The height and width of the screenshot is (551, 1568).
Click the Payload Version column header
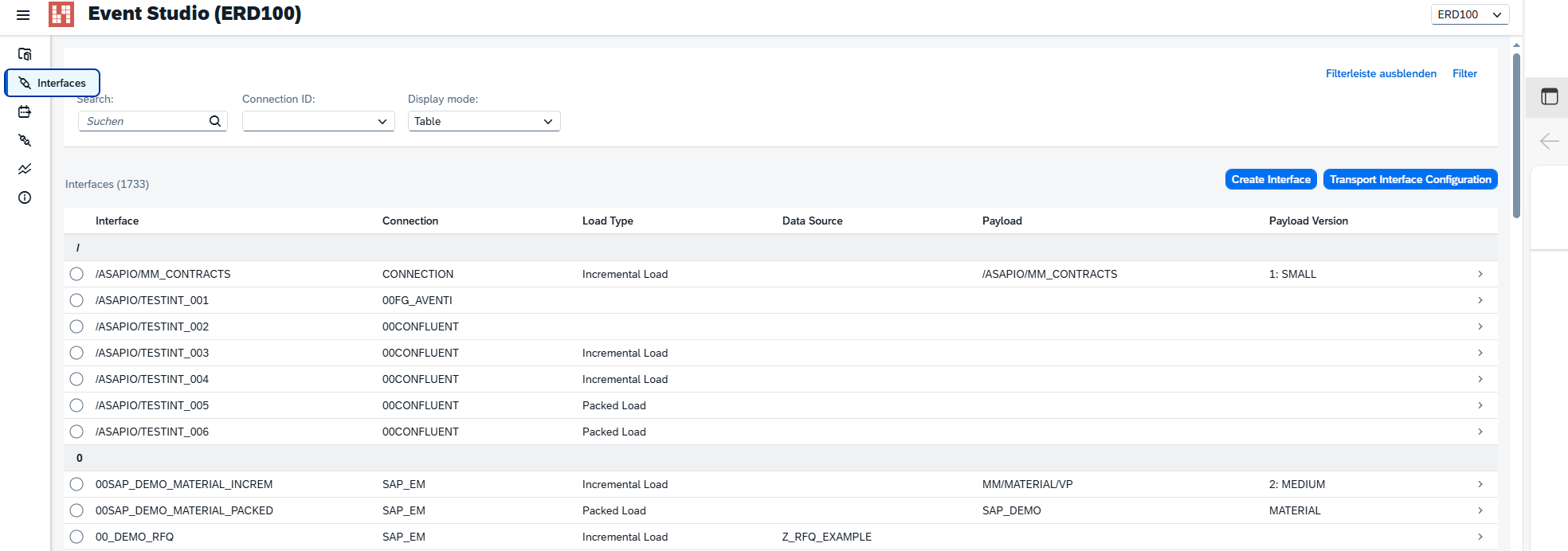(x=1308, y=221)
